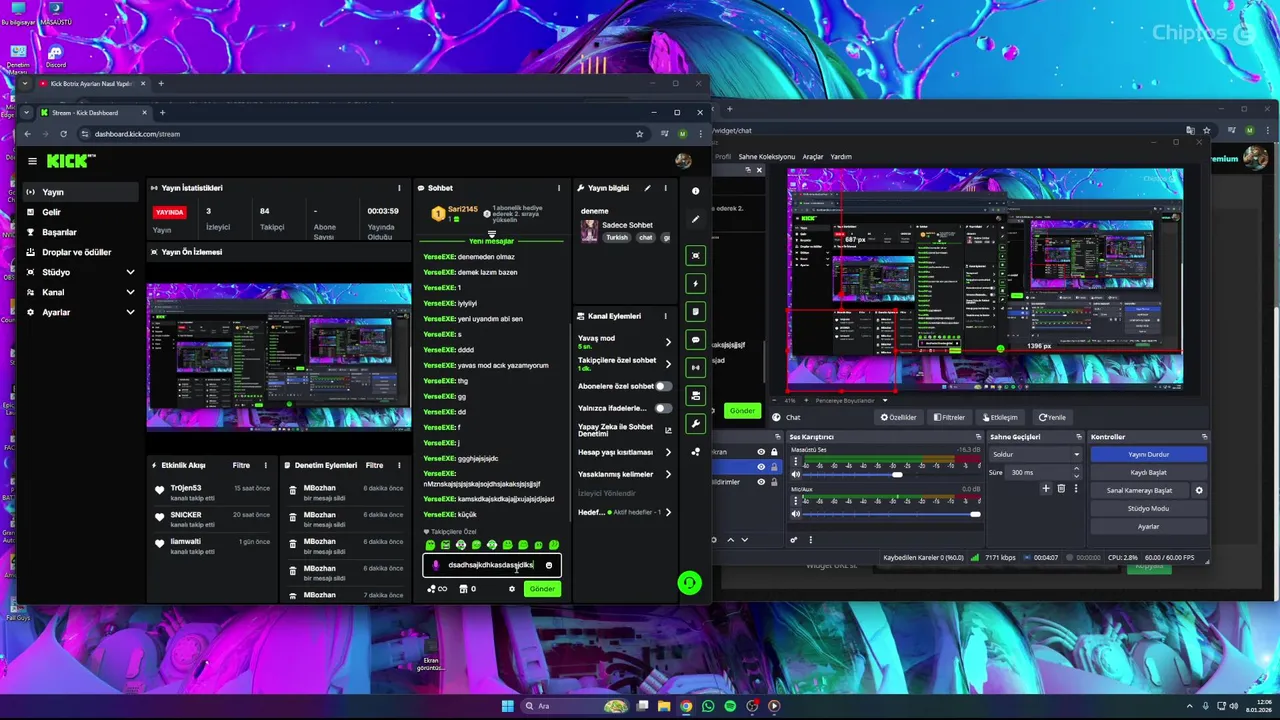Mute Masaüstü Ses speaker icon in OBS

(x=796, y=475)
